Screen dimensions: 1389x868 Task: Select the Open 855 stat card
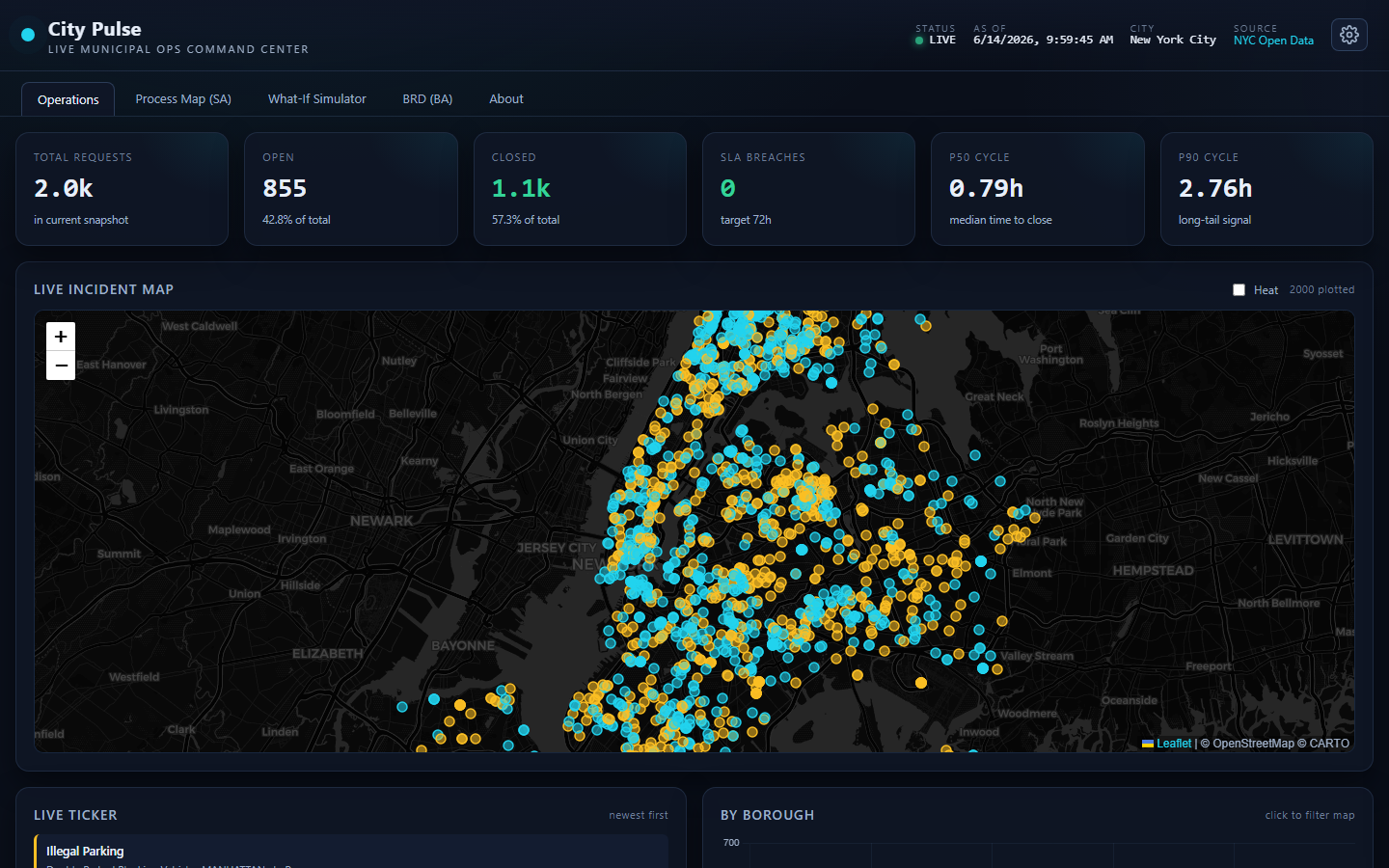coord(351,189)
